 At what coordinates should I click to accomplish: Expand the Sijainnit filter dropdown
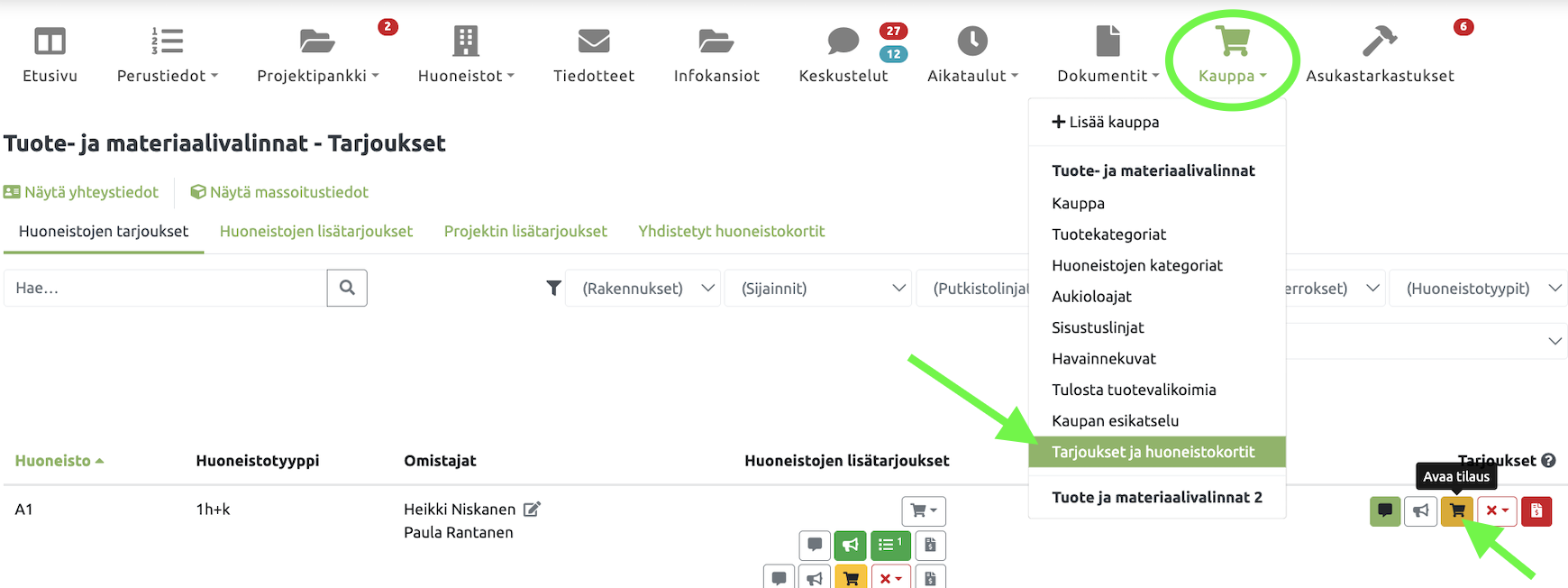coord(816,289)
